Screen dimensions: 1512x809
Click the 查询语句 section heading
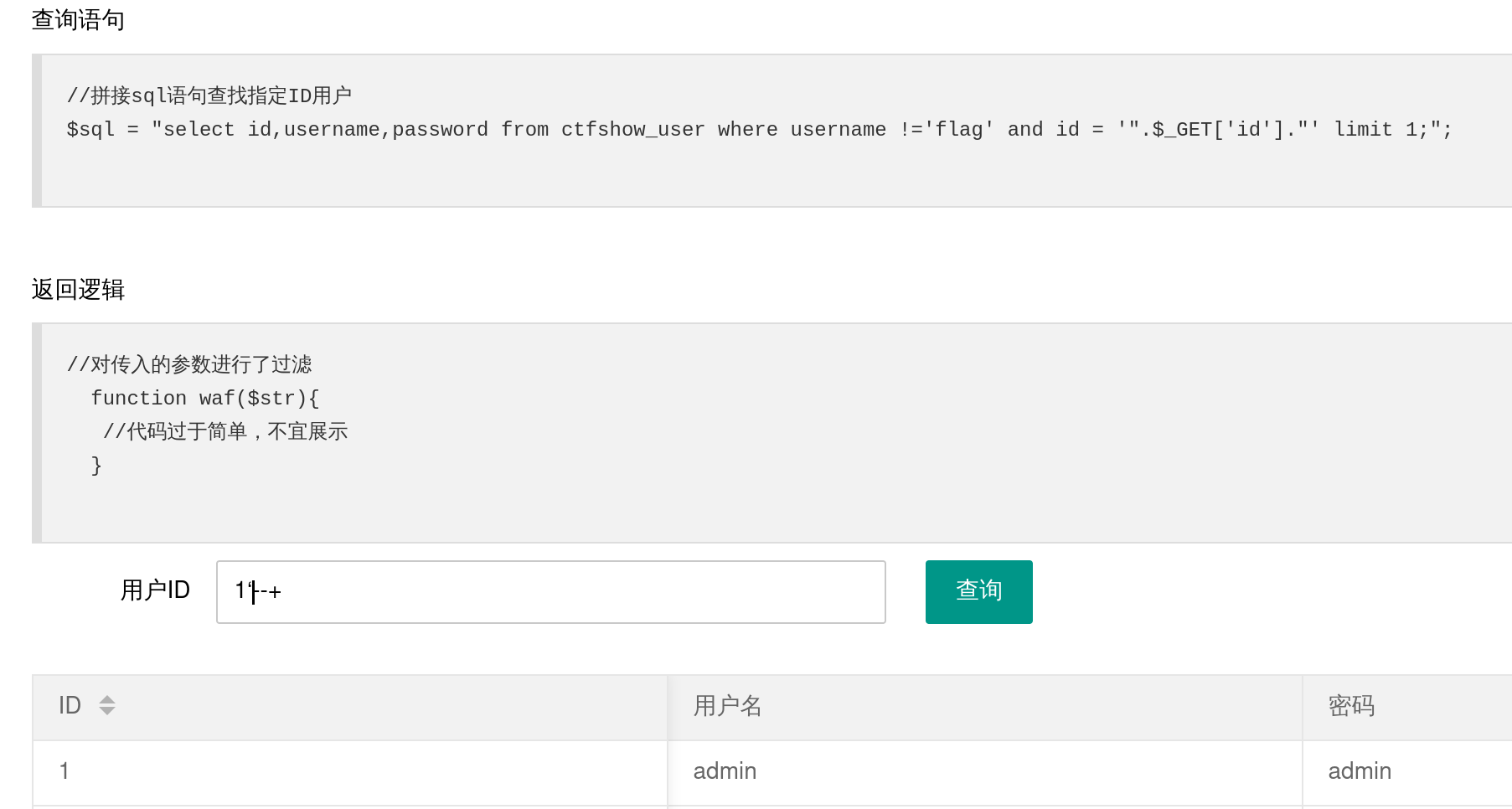pos(78,20)
